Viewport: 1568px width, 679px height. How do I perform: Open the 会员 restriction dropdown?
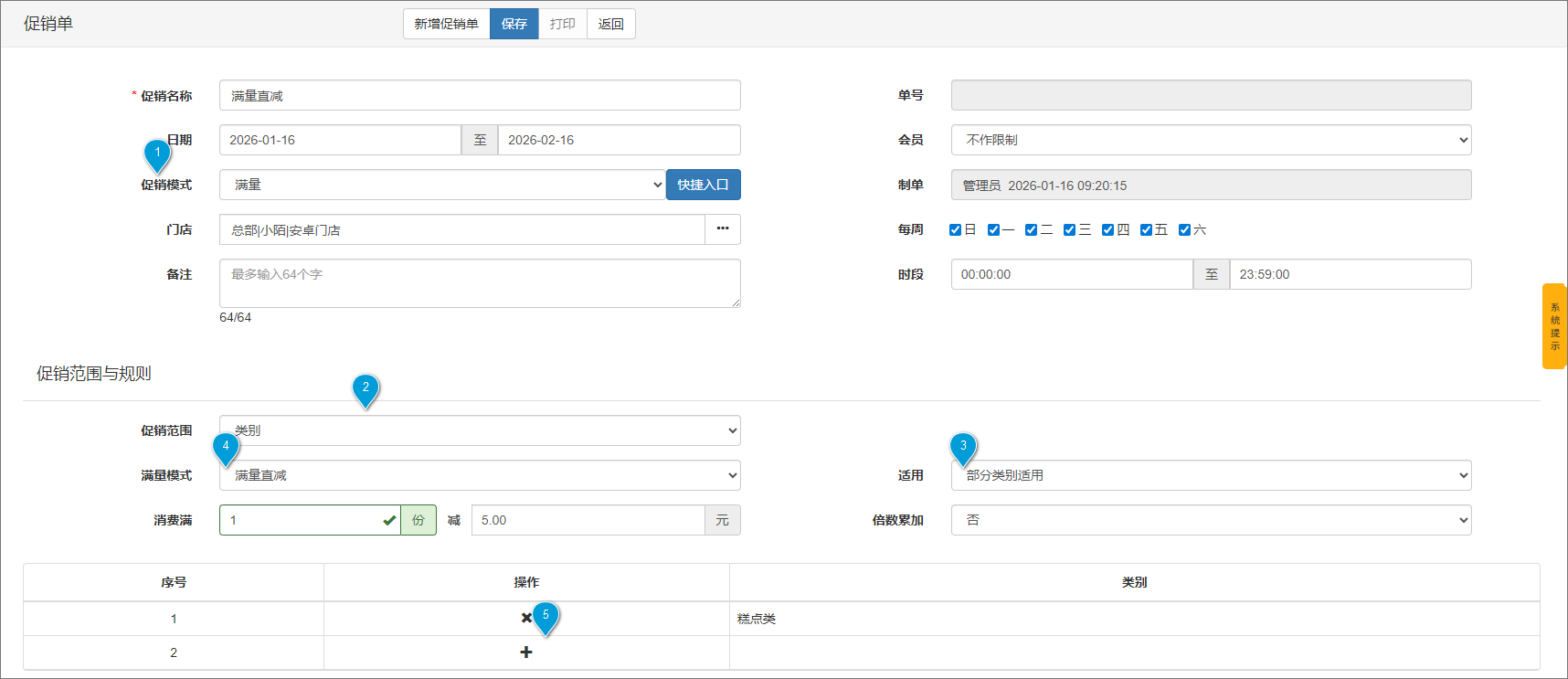click(1211, 140)
